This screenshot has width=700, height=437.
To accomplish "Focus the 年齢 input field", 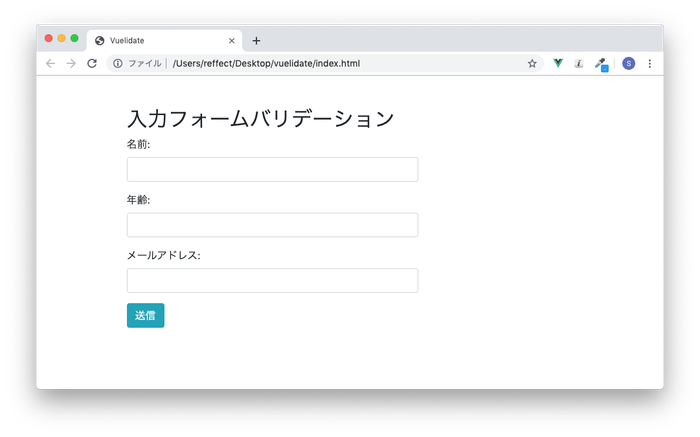I will [x=272, y=225].
